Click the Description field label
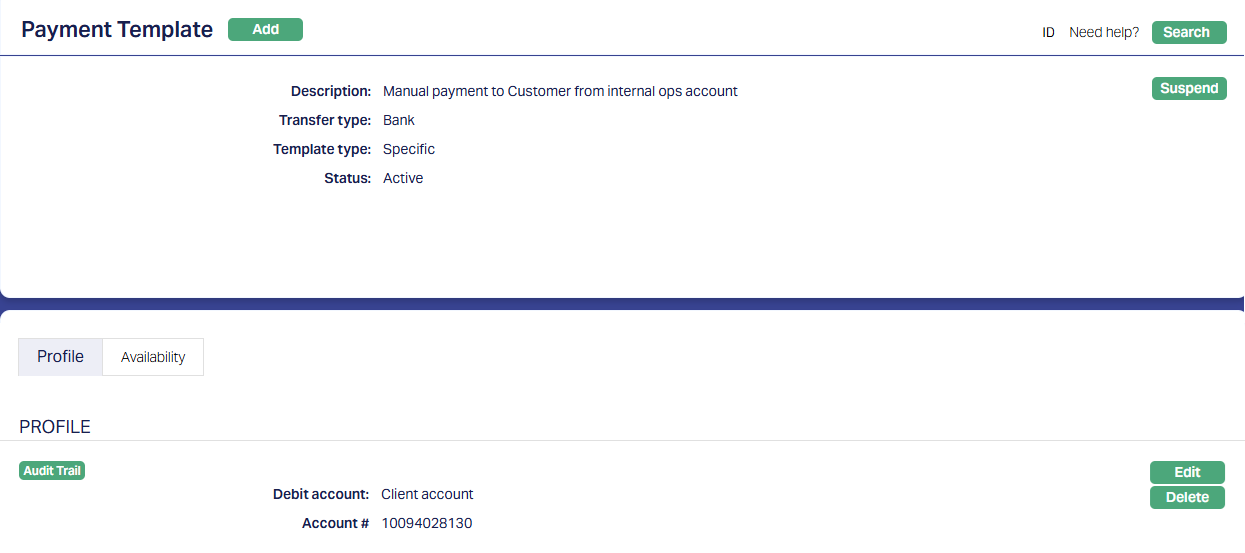 tap(331, 91)
